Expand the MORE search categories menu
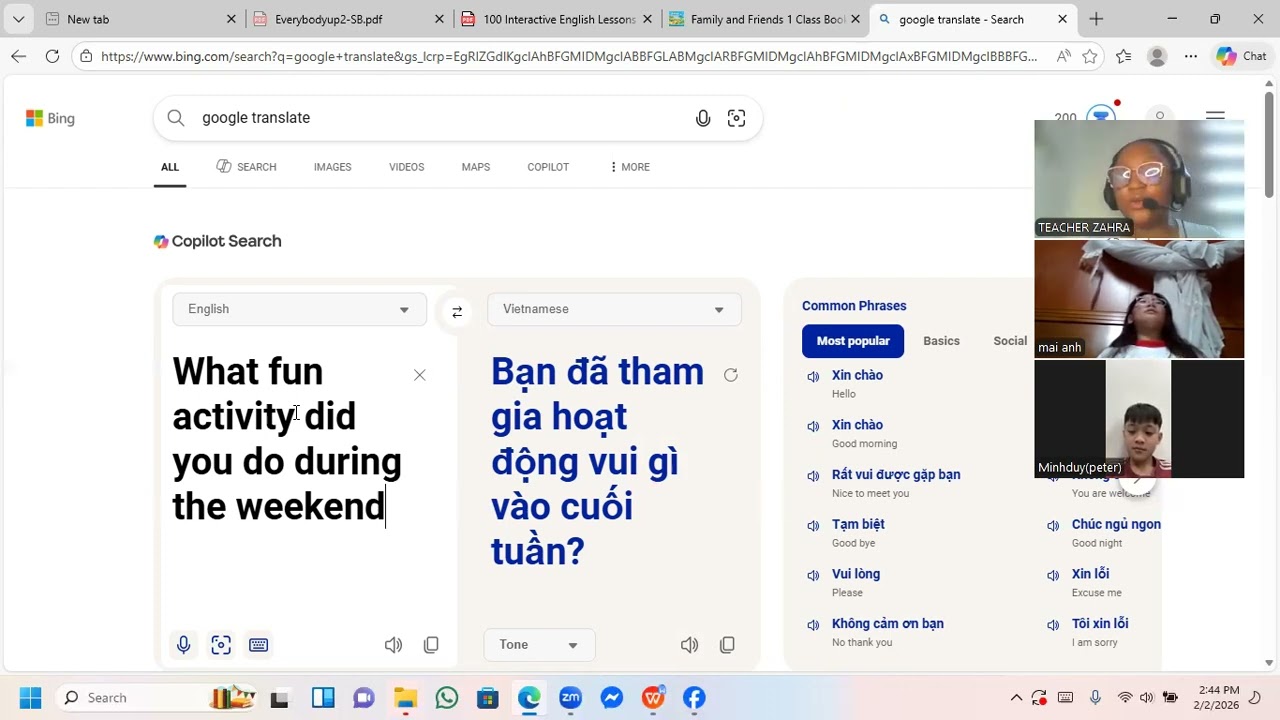This screenshot has height=720, width=1280. (x=630, y=167)
